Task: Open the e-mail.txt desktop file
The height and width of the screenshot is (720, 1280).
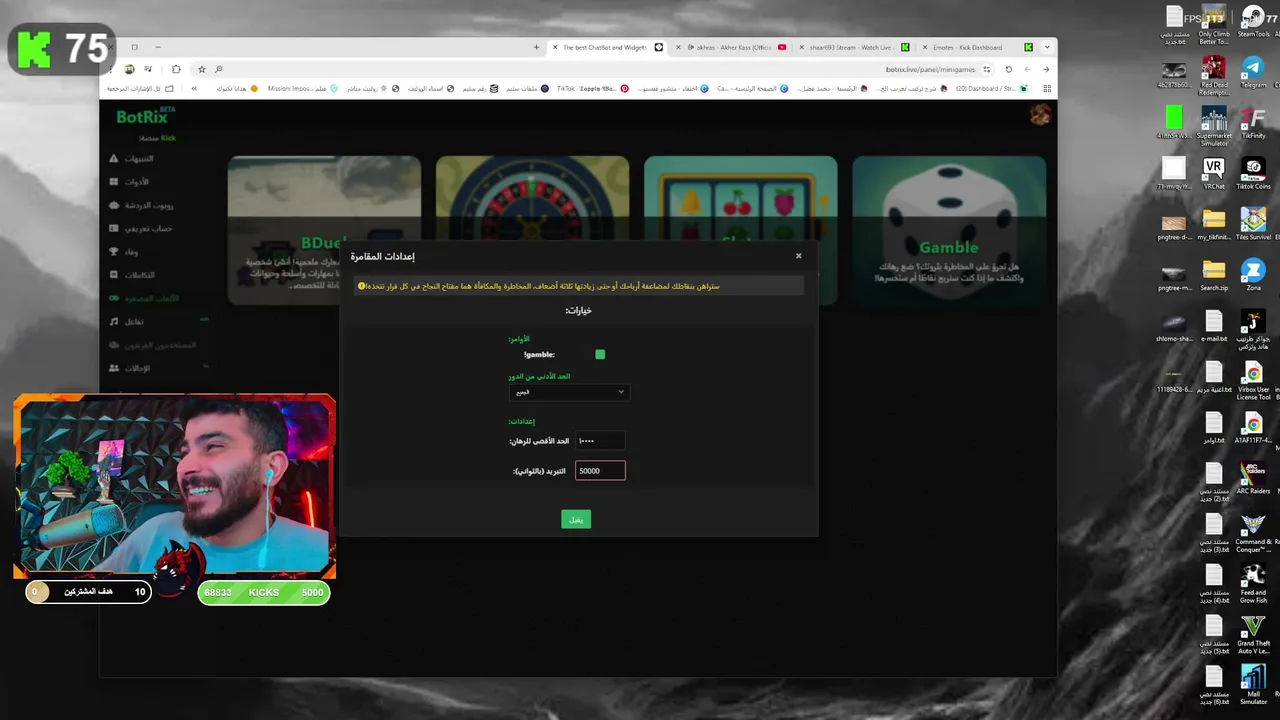Action: point(1214,326)
